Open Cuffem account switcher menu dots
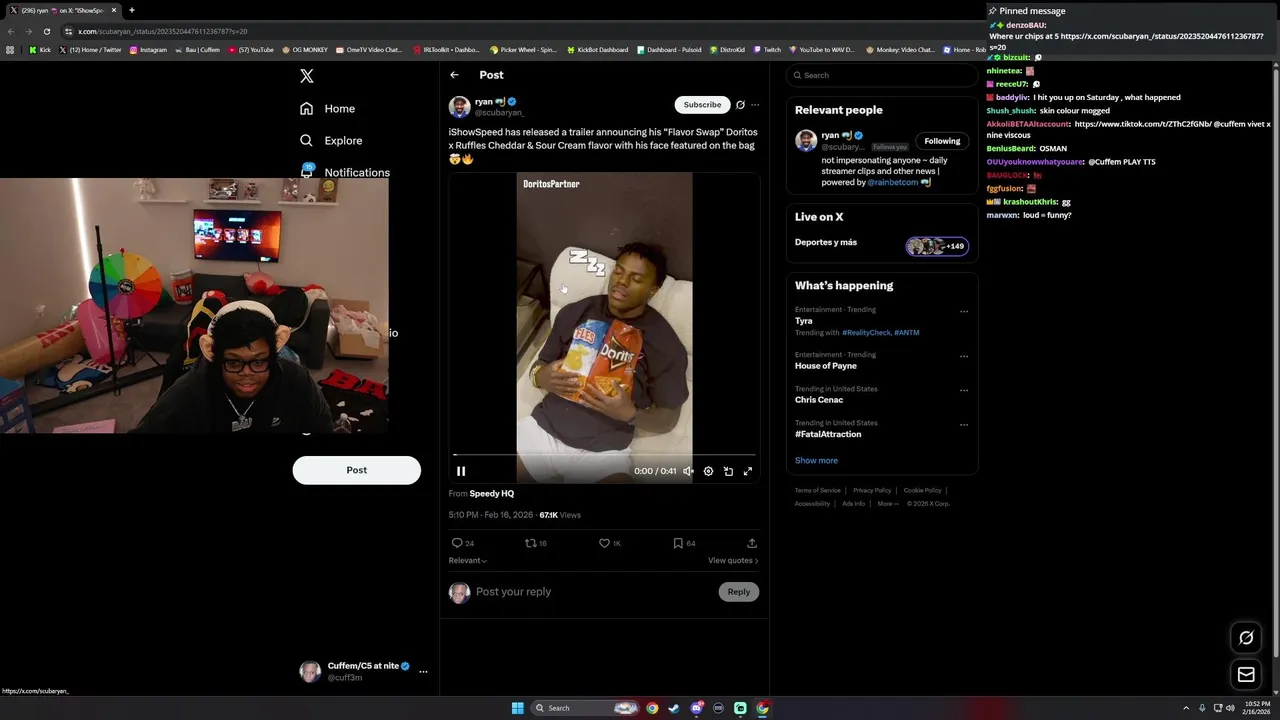The width and height of the screenshot is (1280, 720). pyautogui.click(x=423, y=671)
